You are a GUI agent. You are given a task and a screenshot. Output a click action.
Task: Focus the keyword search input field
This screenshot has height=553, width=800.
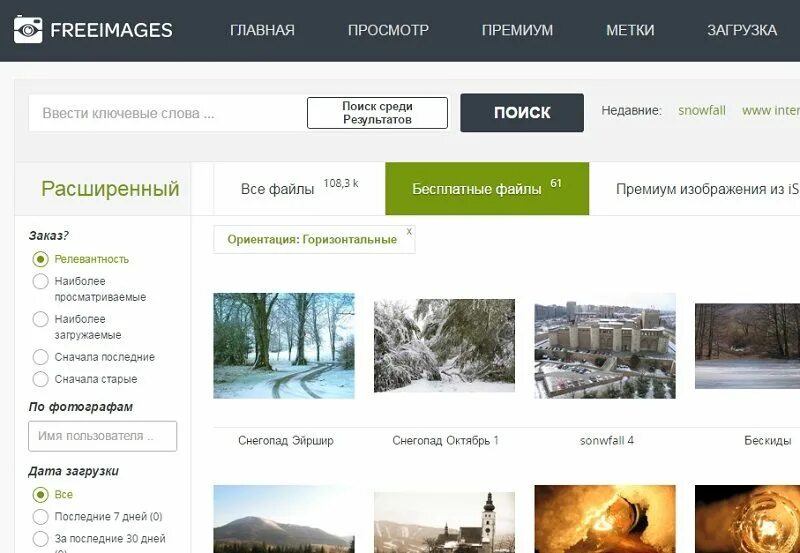[x=167, y=113]
